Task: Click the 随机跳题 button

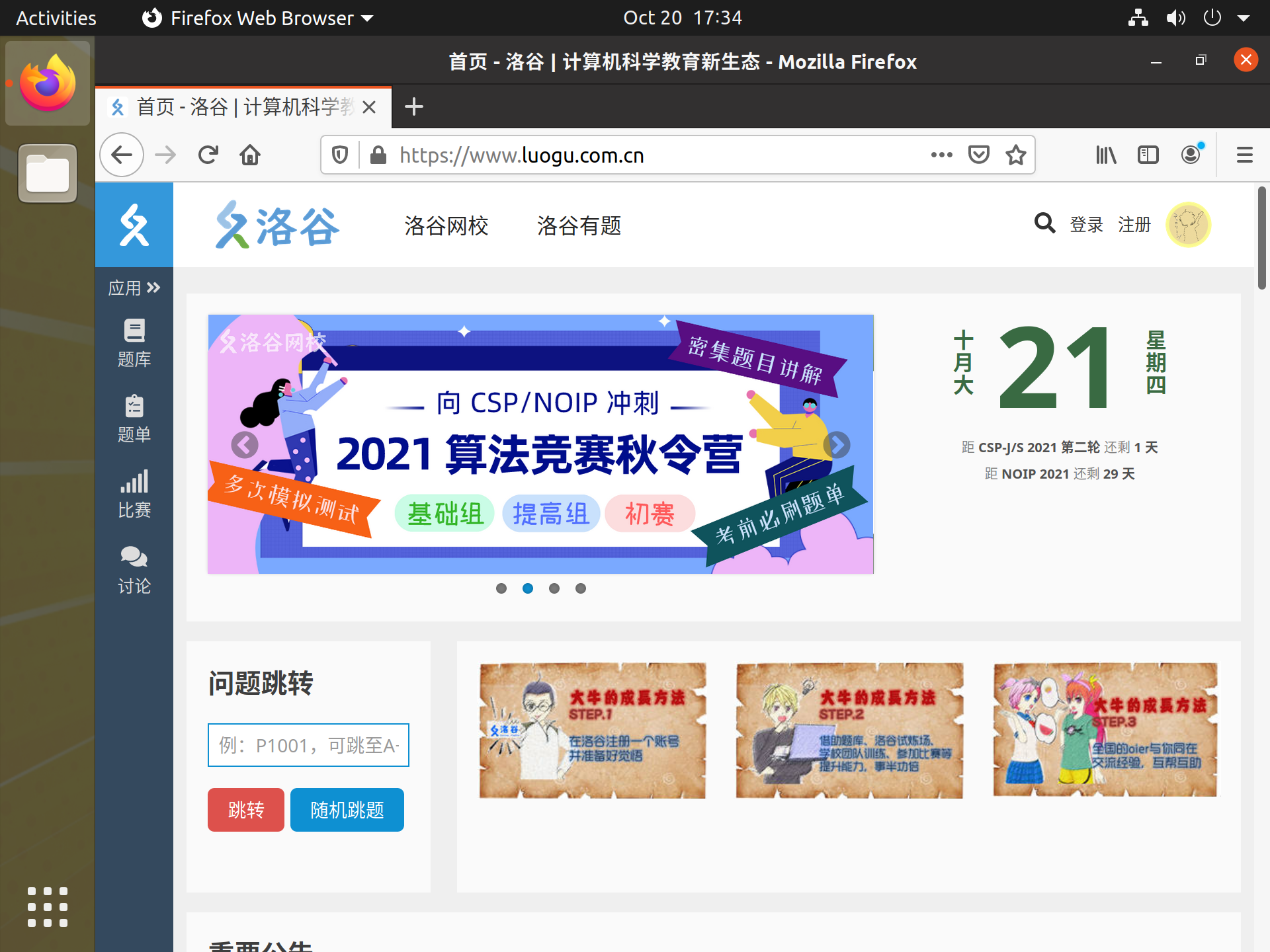Action: pos(347,810)
